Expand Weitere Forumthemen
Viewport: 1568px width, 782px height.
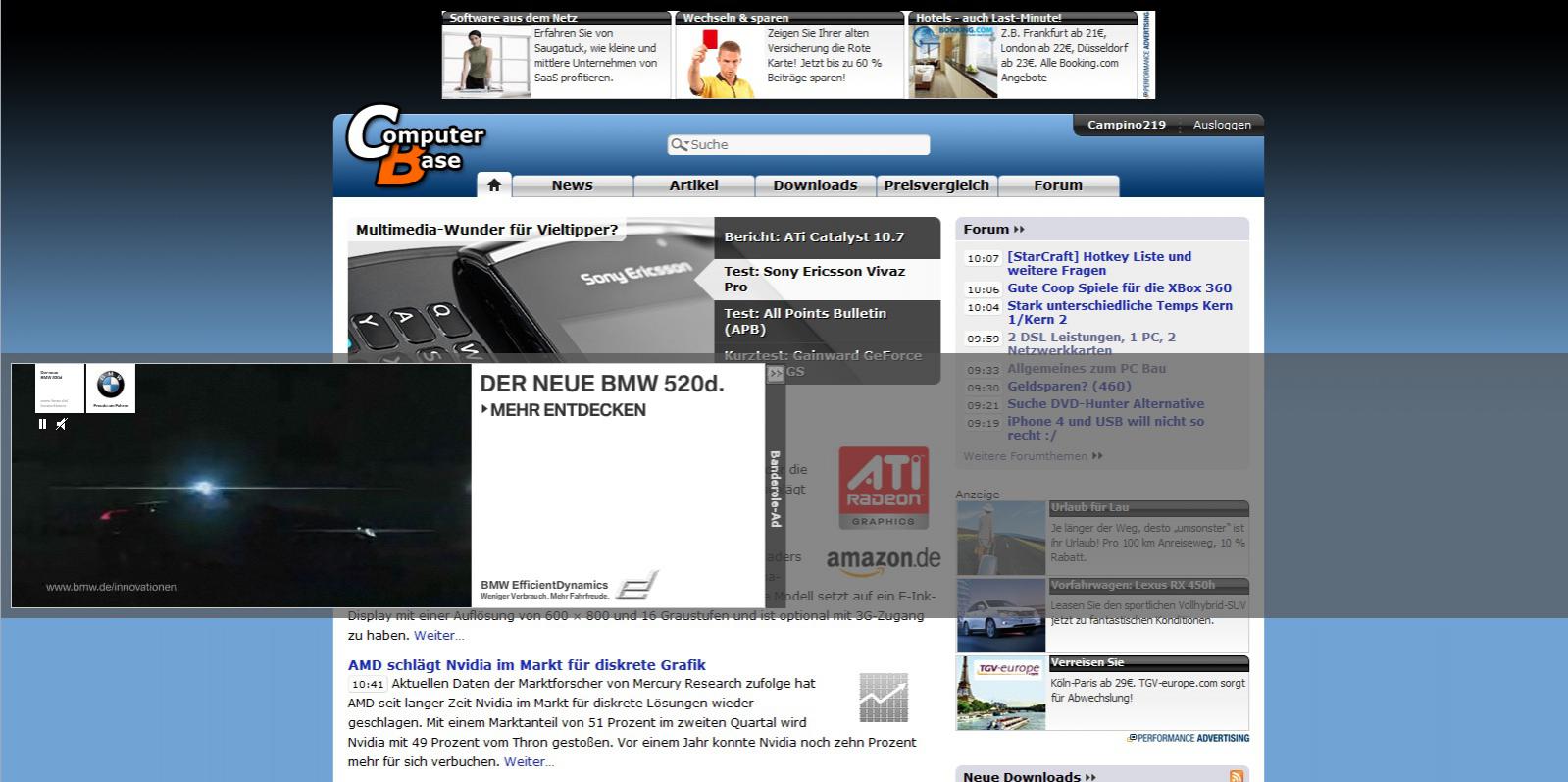coord(1033,456)
